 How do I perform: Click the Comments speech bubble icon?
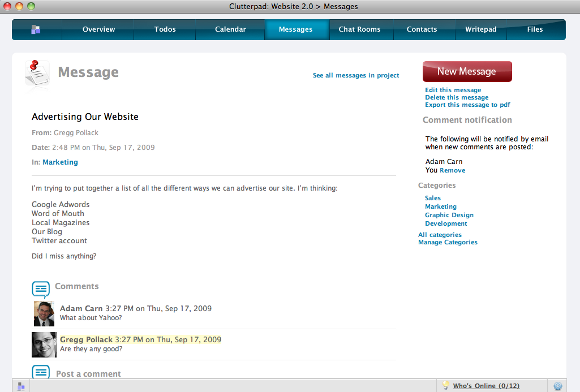[41, 289]
